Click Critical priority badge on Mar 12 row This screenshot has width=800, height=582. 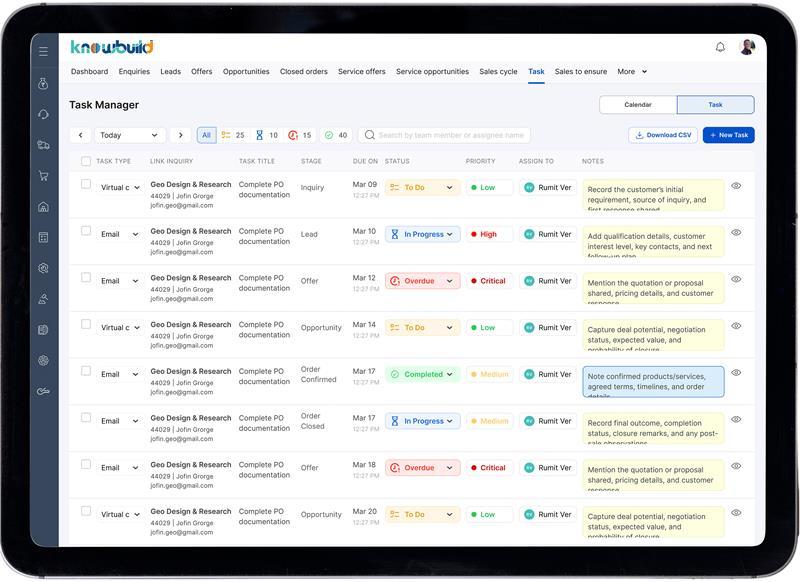[489, 281]
